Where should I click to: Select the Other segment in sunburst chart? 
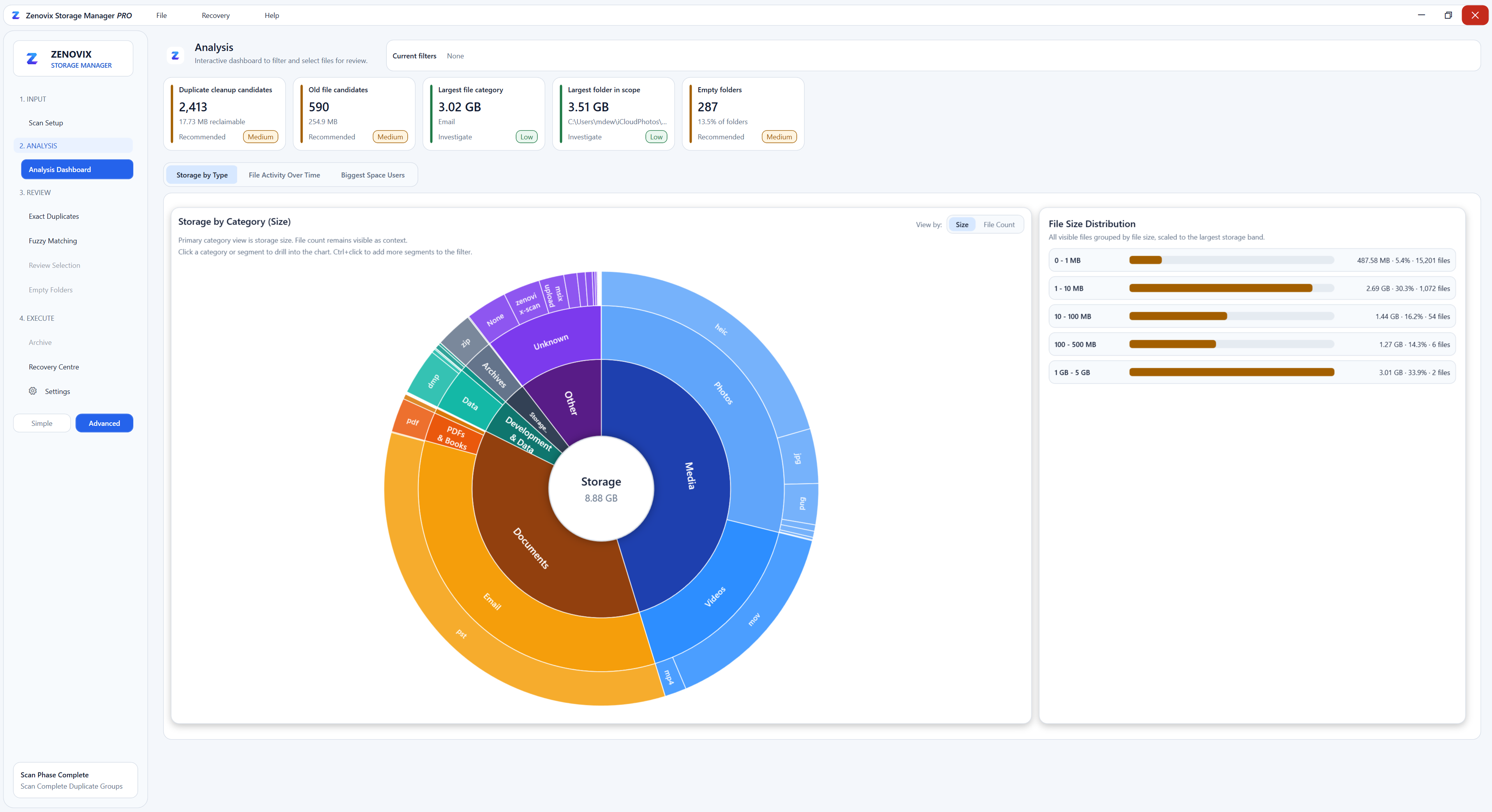pos(571,403)
